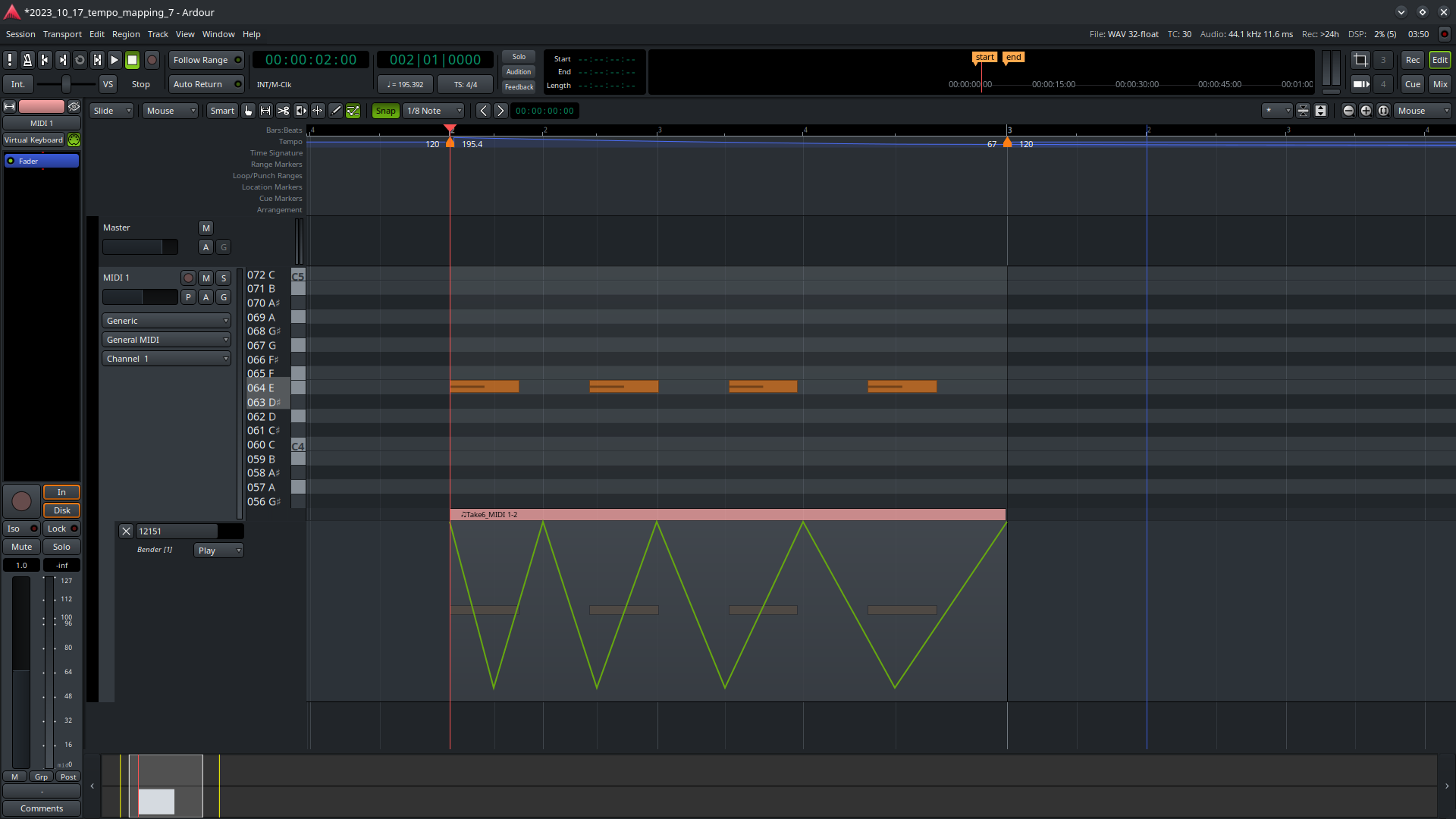Toggle Solo on MIDI 1 track
Viewport: 1456px width, 819px height.
tap(224, 278)
